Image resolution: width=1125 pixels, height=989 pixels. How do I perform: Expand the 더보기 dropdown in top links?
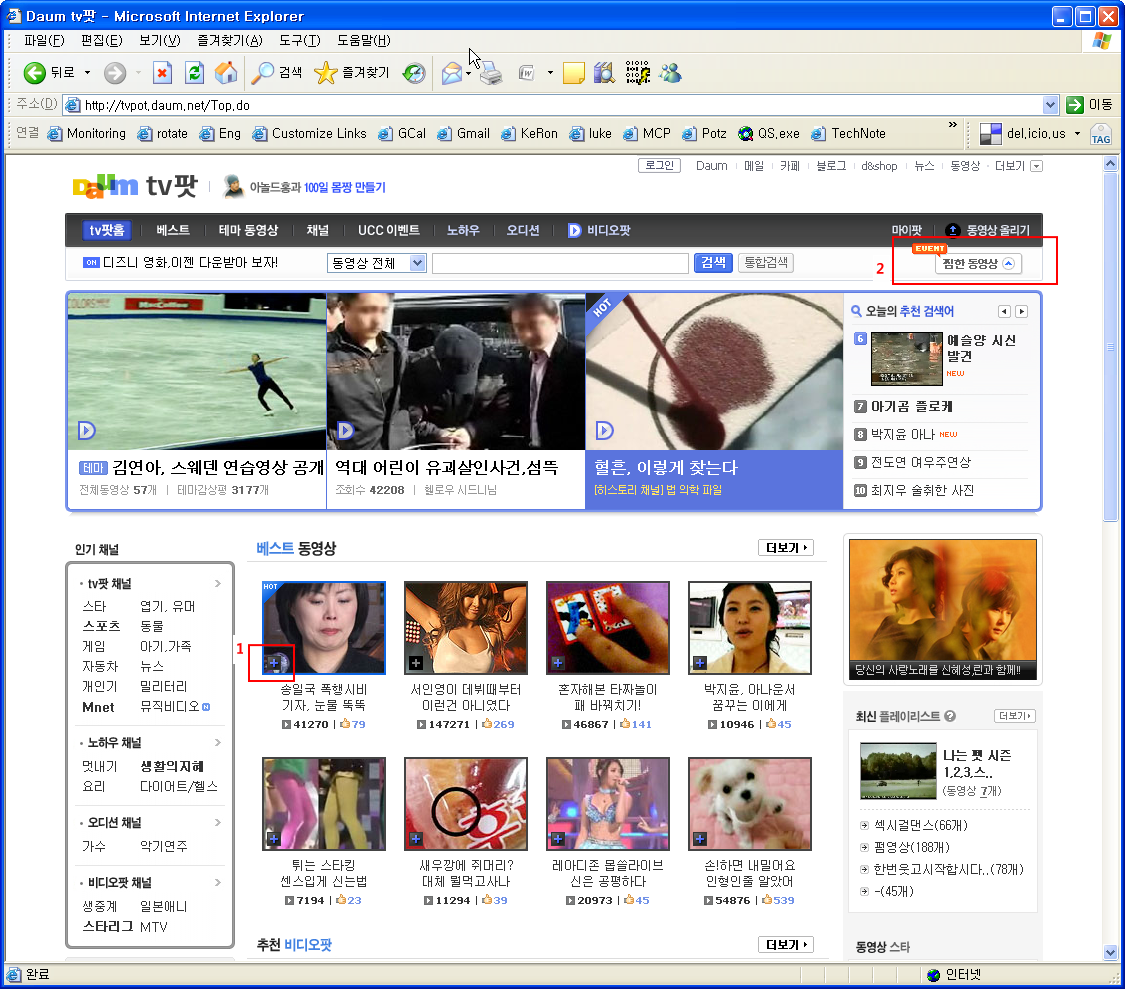(1036, 166)
